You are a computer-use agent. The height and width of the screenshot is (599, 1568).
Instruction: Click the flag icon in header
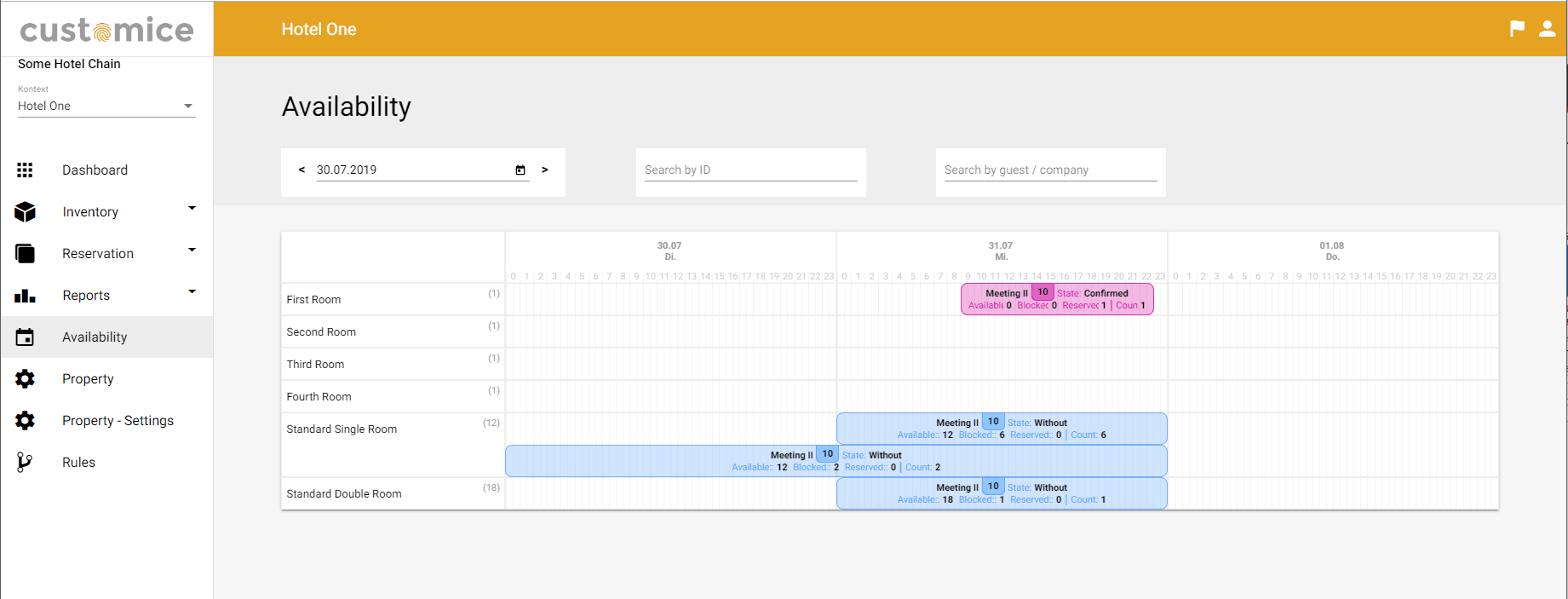1517,29
